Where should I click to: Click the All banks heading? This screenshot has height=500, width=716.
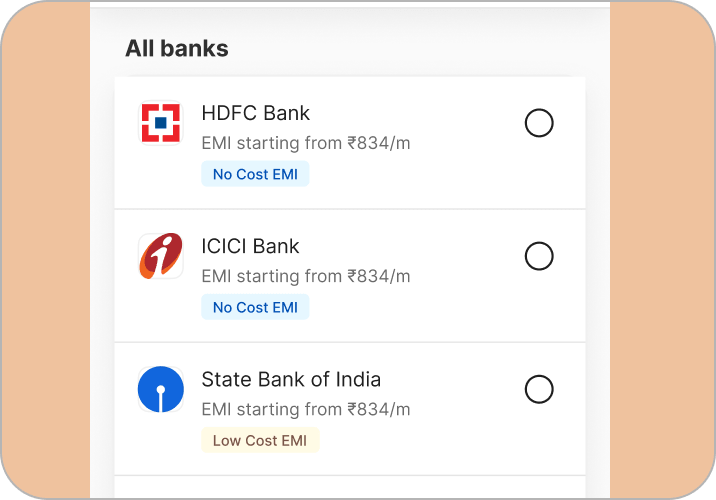click(x=176, y=48)
